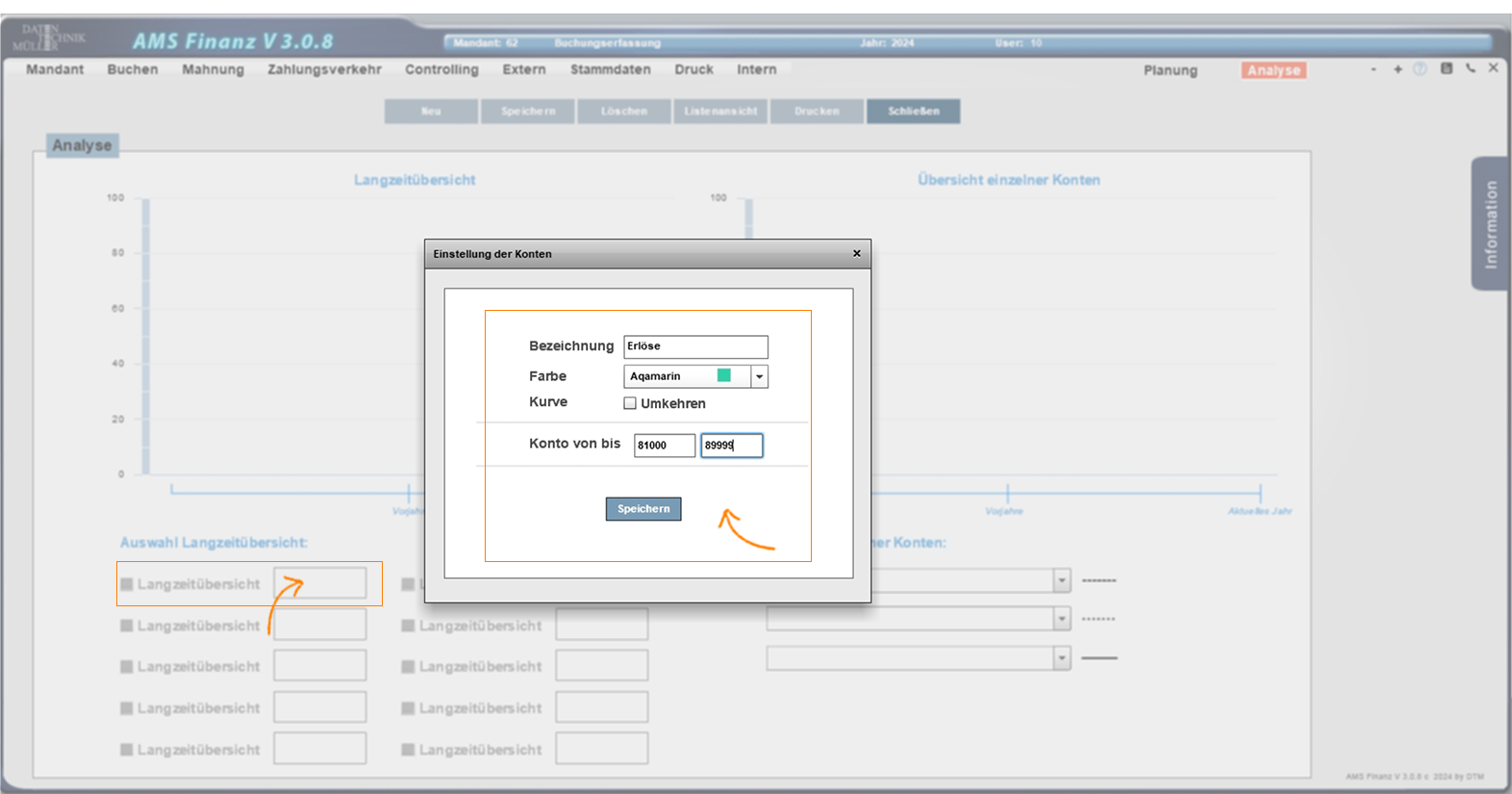Screen dimensions: 1512x794
Task: Click the help question mark icon
Action: [1420, 69]
